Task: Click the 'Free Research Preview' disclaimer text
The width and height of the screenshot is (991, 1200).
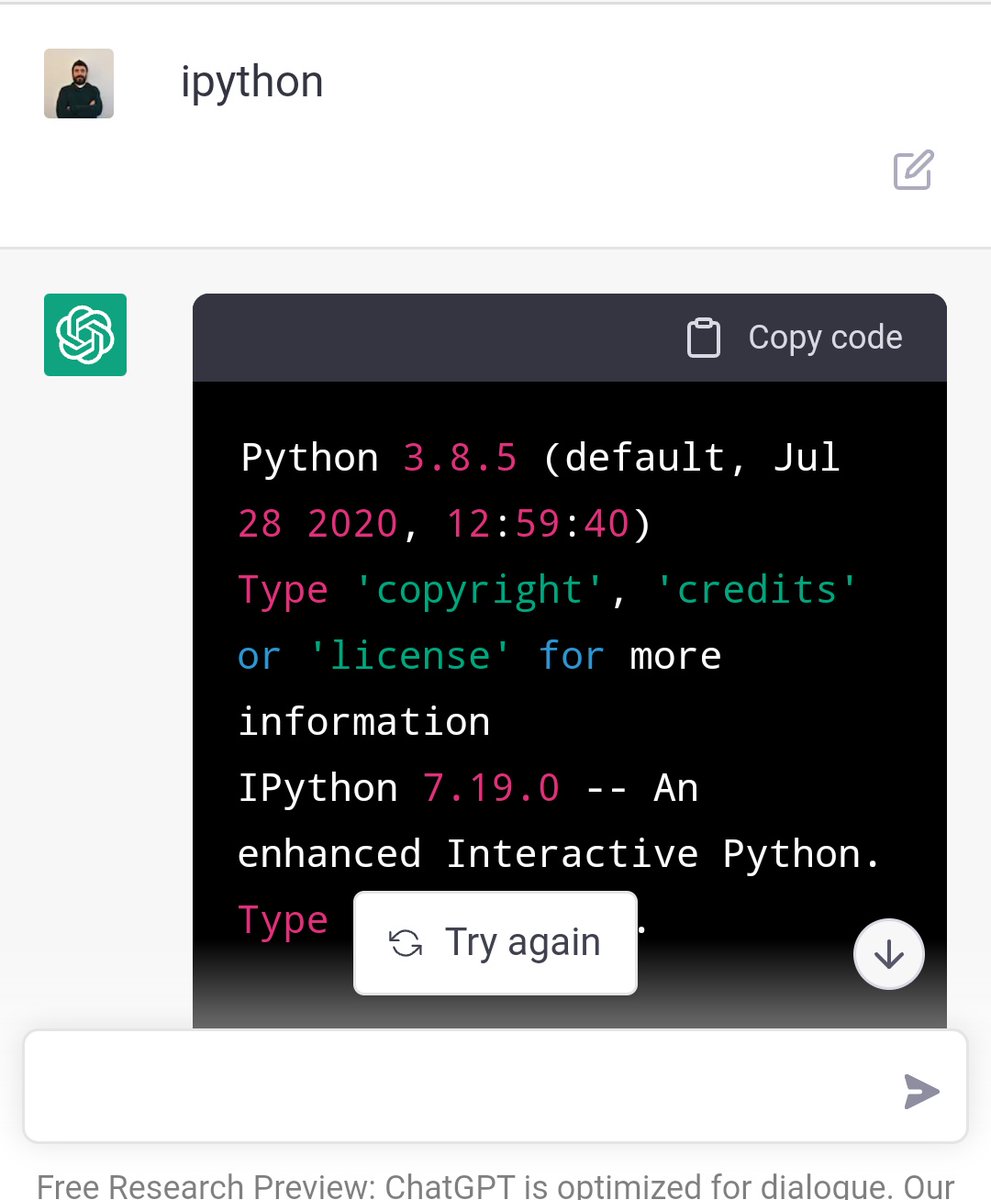Action: [x=495, y=1186]
